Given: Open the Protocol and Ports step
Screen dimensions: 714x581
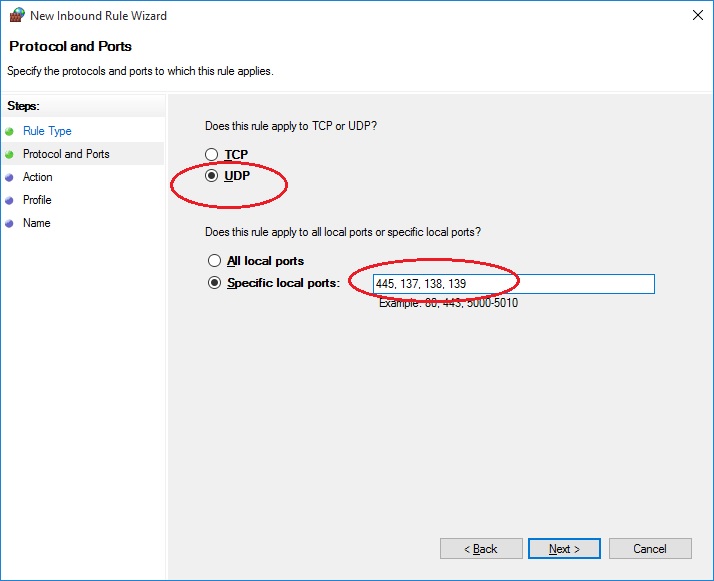Looking at the screenshot, I should click(x=66, y=154).
